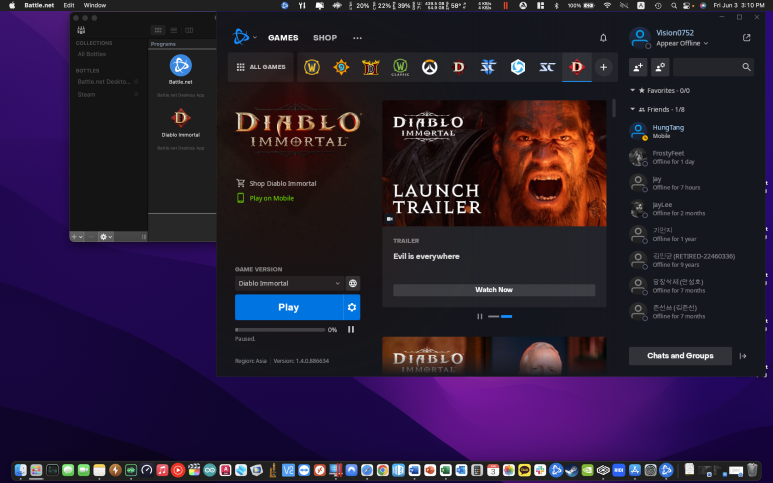Screen dimensions: 773x483
Task: Select the Overwatch game icon
Action: (x=429, y=67)
